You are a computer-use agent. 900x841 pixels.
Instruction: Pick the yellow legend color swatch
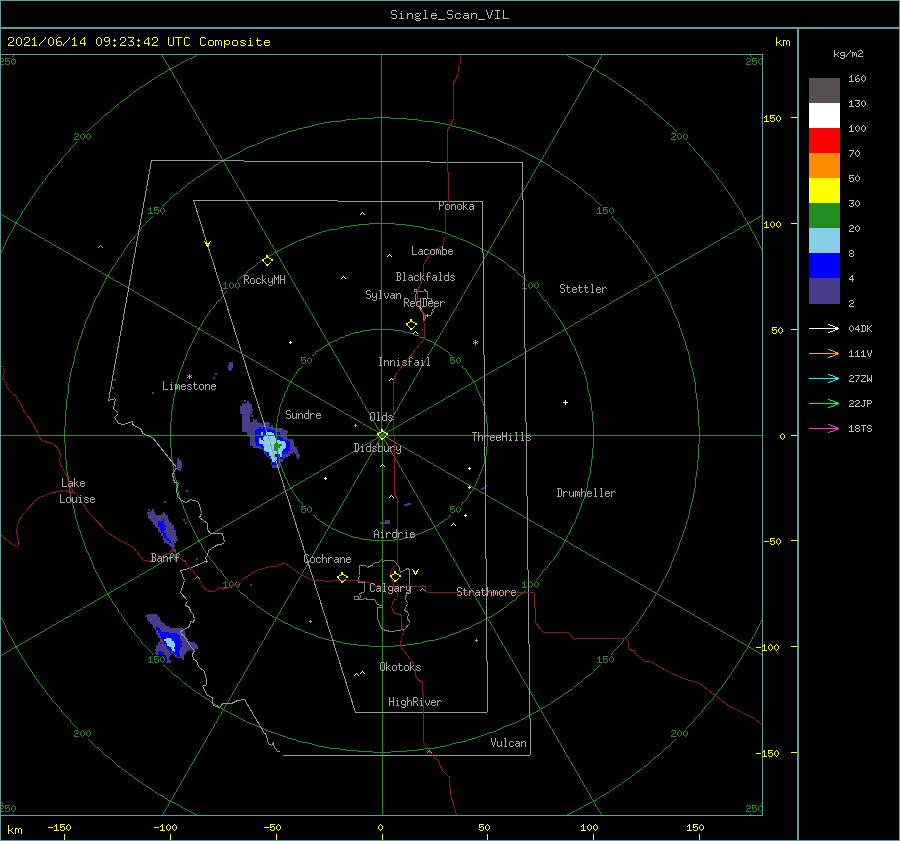(824, 191)
